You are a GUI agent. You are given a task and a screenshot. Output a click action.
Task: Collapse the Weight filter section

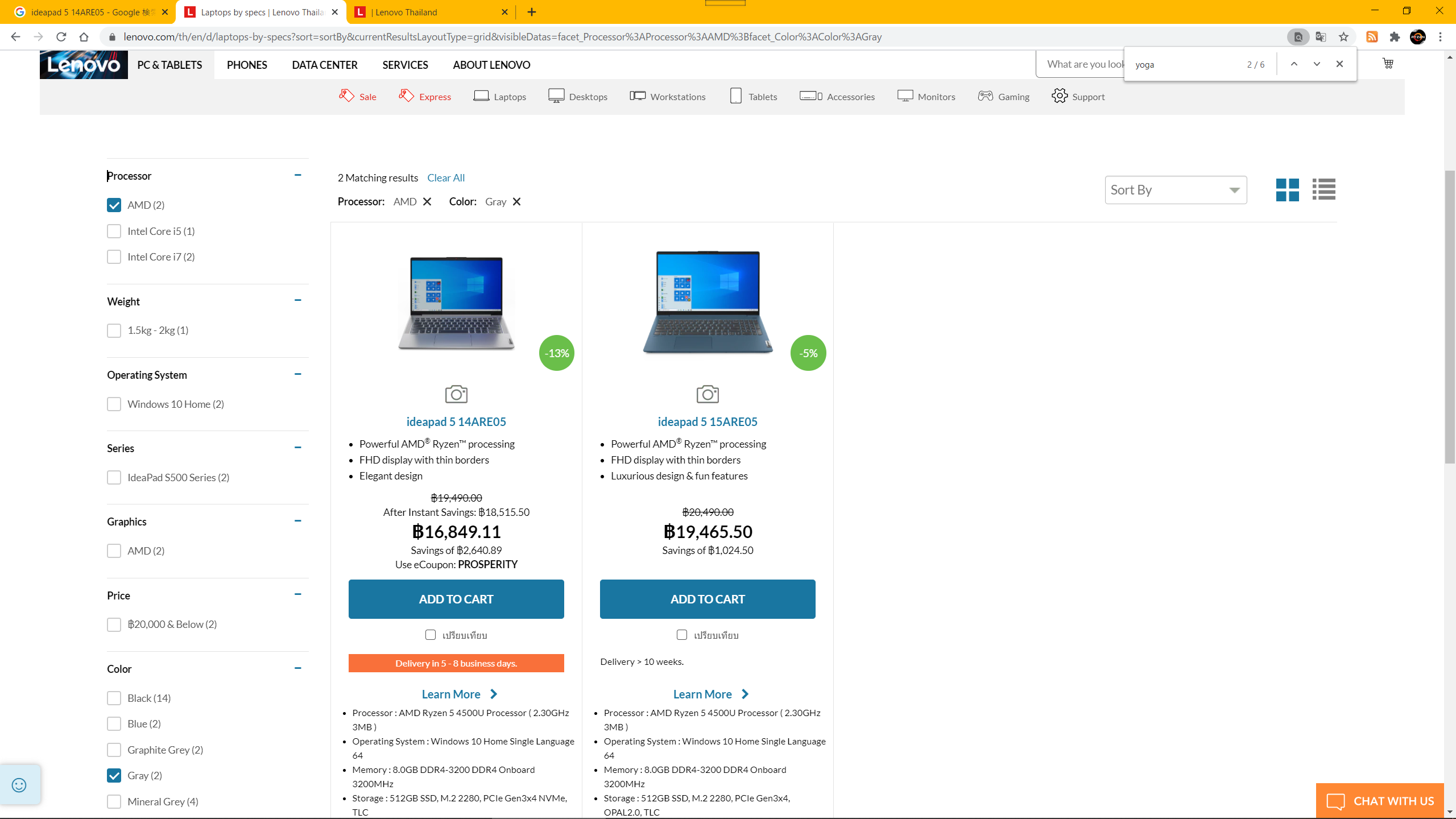point(297,300)
